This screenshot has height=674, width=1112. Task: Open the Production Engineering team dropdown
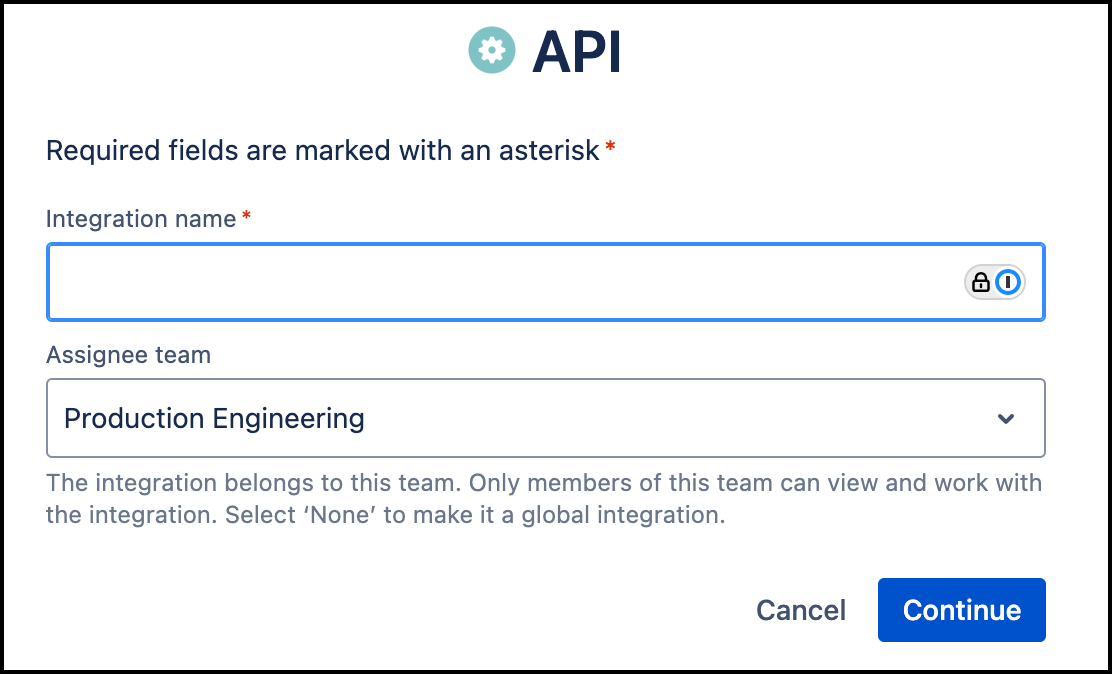(x=545, y=418)
